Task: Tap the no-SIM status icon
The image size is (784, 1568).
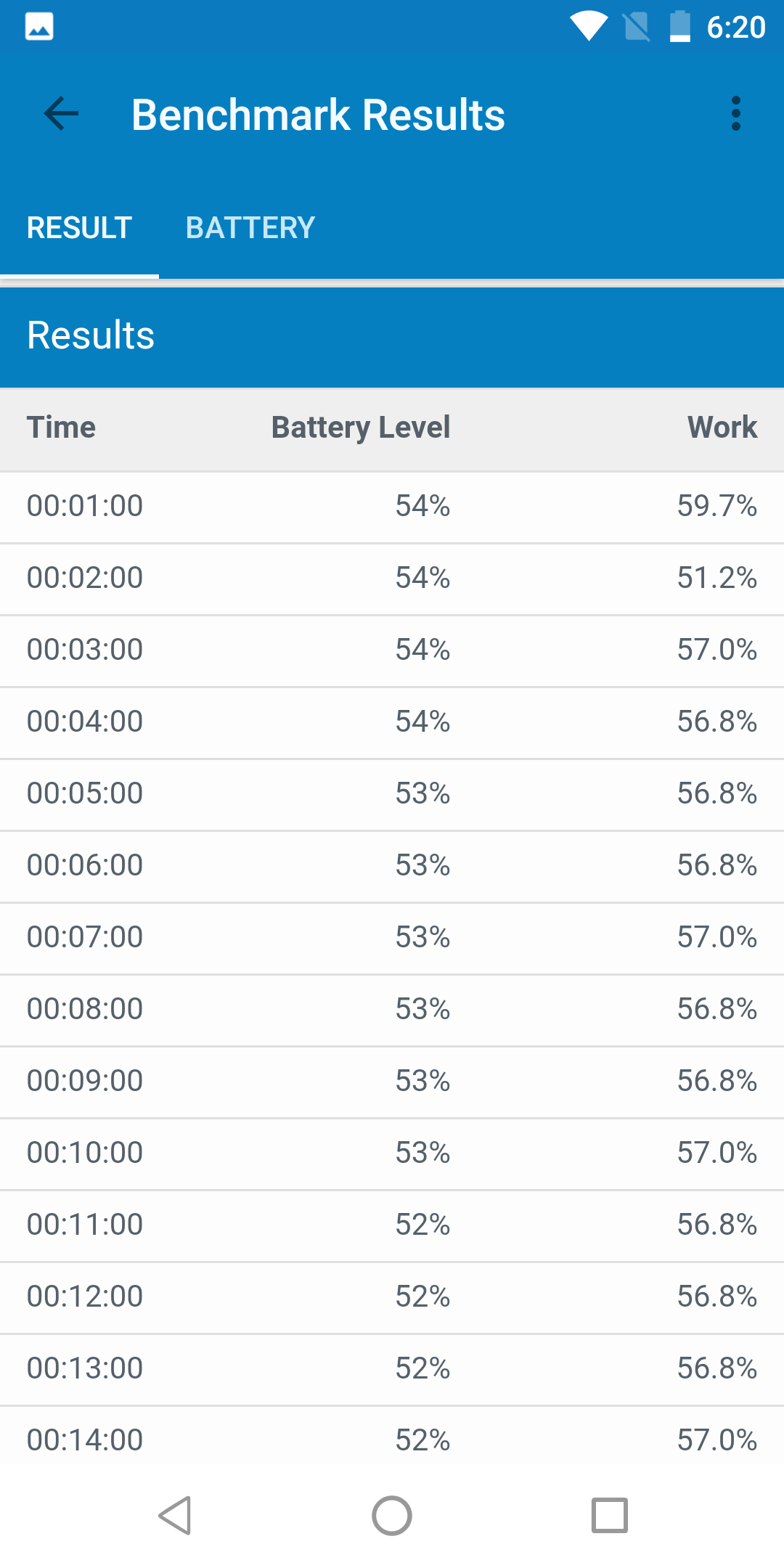Action: pyautogui.click(x=637, y=27)
